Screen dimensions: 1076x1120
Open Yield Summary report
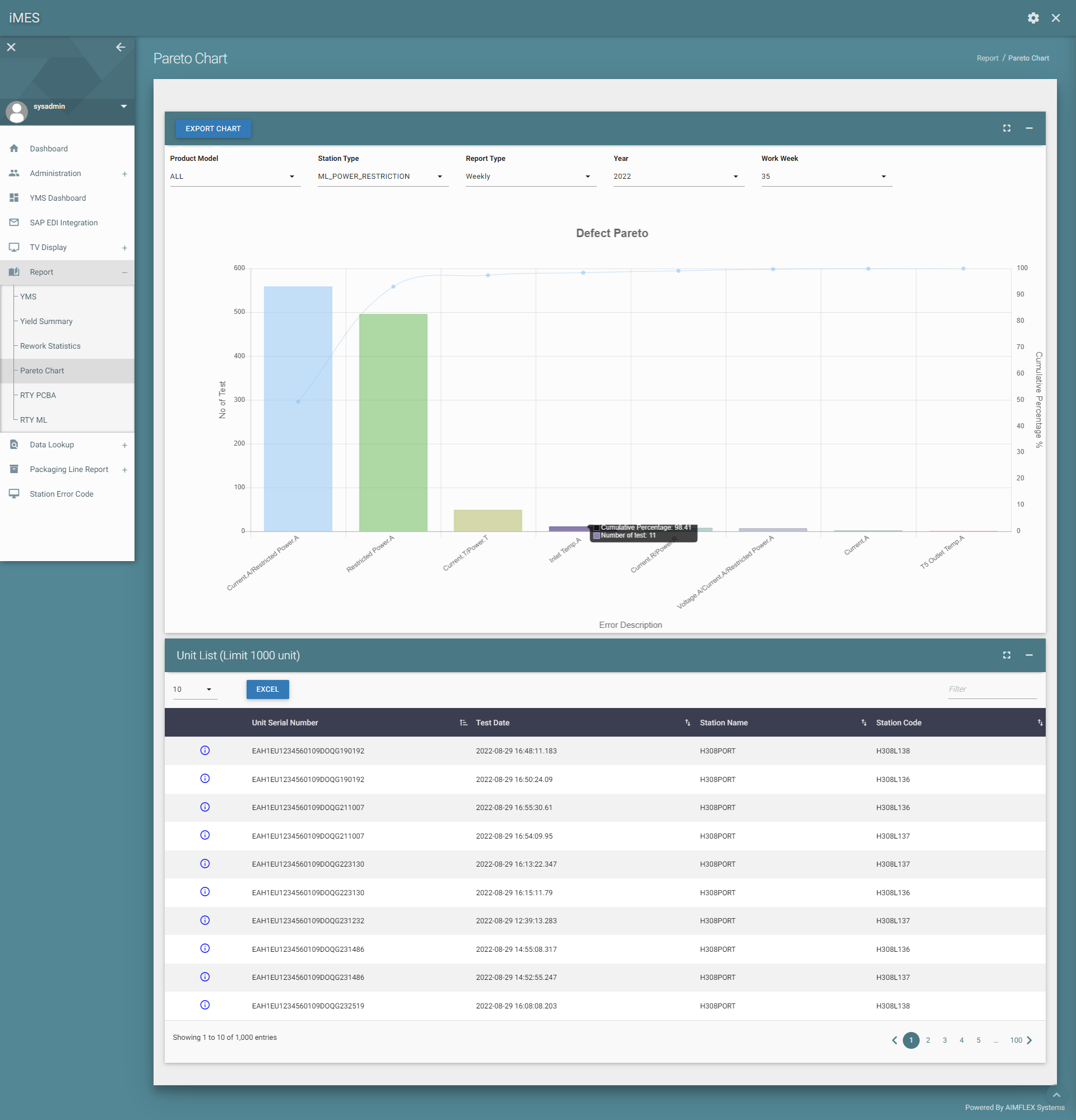(x=47, y=321)
